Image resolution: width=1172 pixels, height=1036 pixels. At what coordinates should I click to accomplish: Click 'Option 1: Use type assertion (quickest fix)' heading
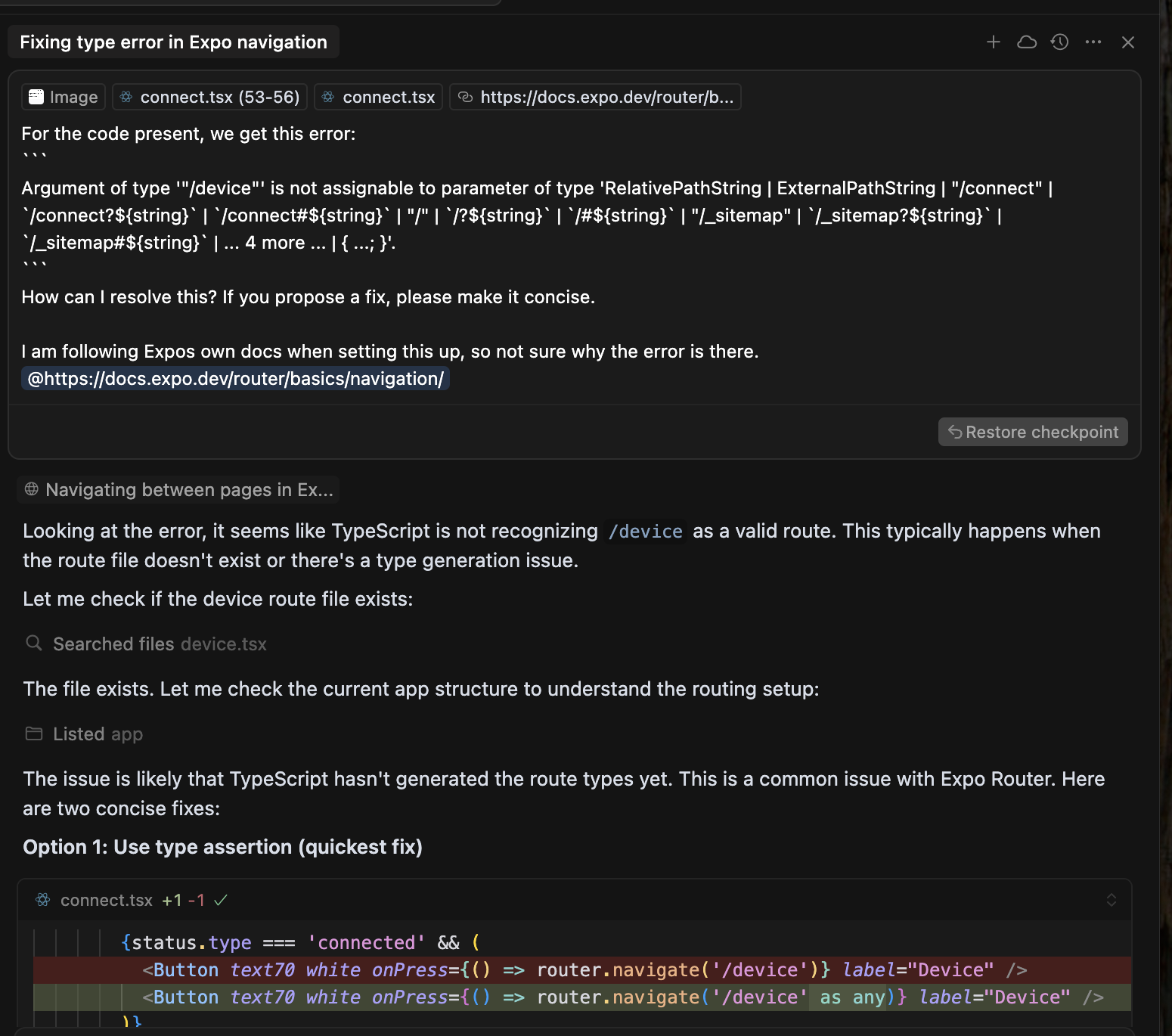pos(222,847)
